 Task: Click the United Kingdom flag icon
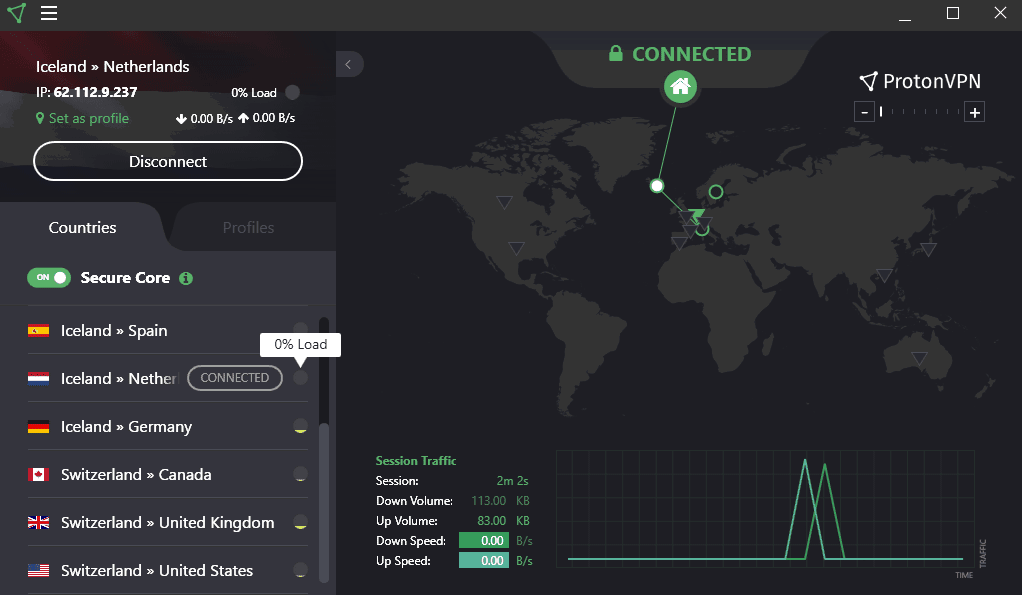point(38,523)
